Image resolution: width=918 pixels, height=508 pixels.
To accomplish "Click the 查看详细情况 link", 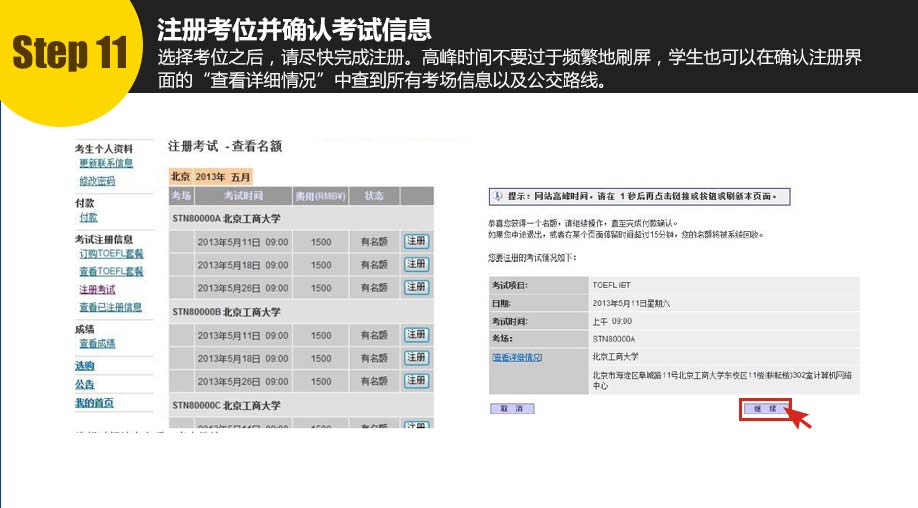I will [x=517, y=357].
